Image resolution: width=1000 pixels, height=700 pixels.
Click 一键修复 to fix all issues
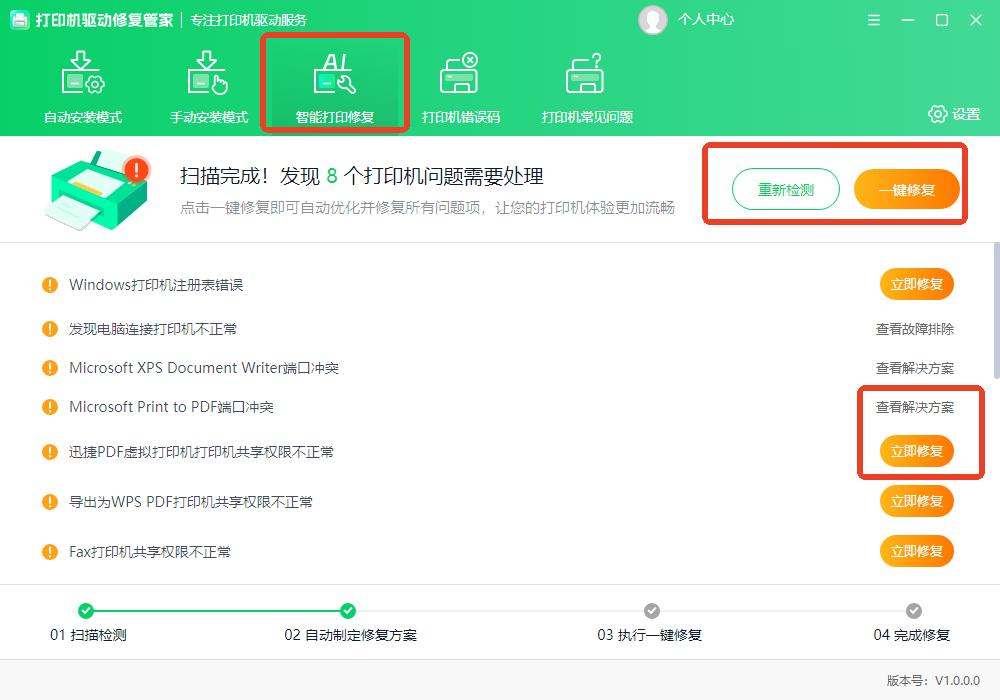pos(906,188)
